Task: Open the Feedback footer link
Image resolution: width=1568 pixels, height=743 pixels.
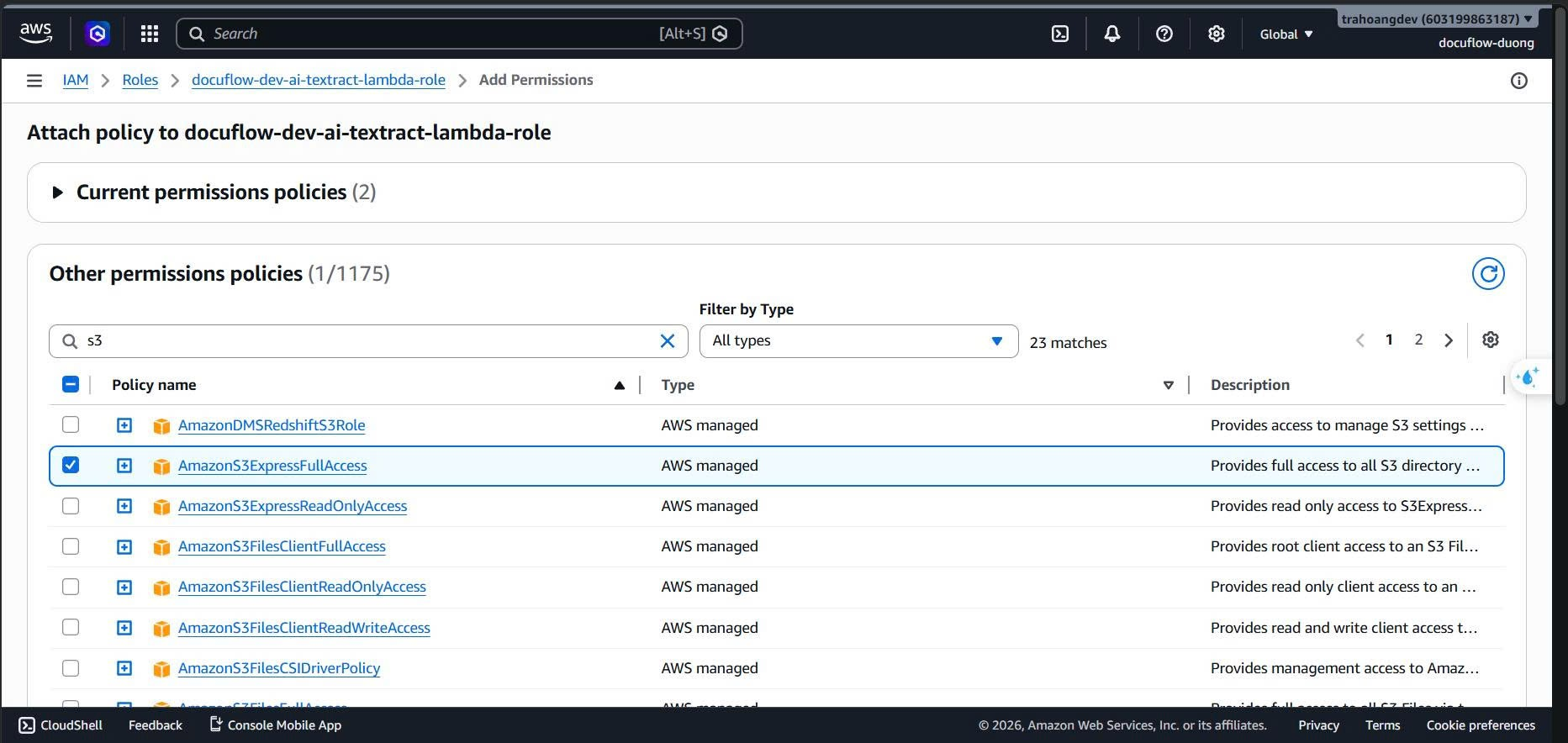Action: pyautogui.click(x=155, y=725)
